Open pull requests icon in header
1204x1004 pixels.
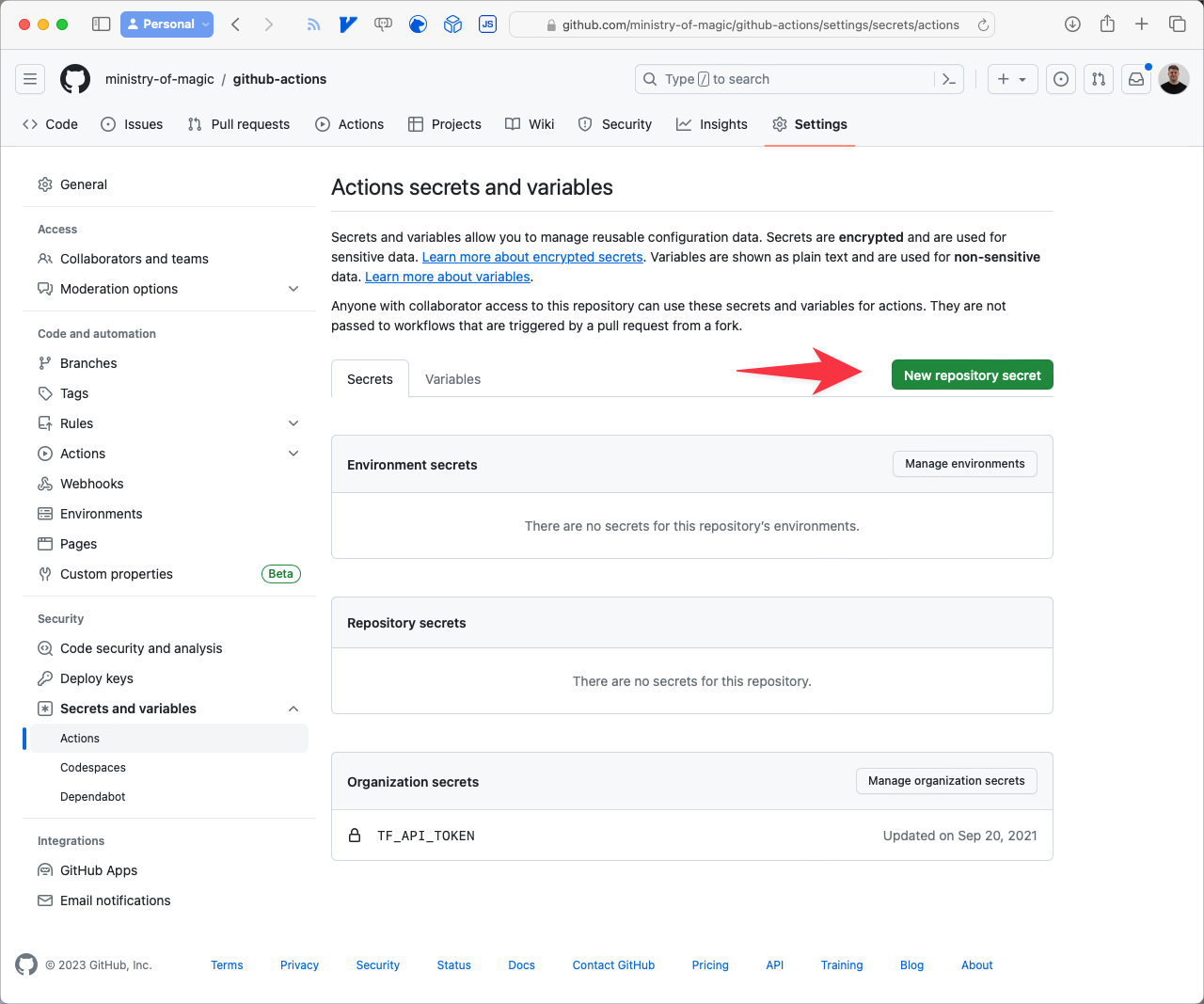point(1099,79)
